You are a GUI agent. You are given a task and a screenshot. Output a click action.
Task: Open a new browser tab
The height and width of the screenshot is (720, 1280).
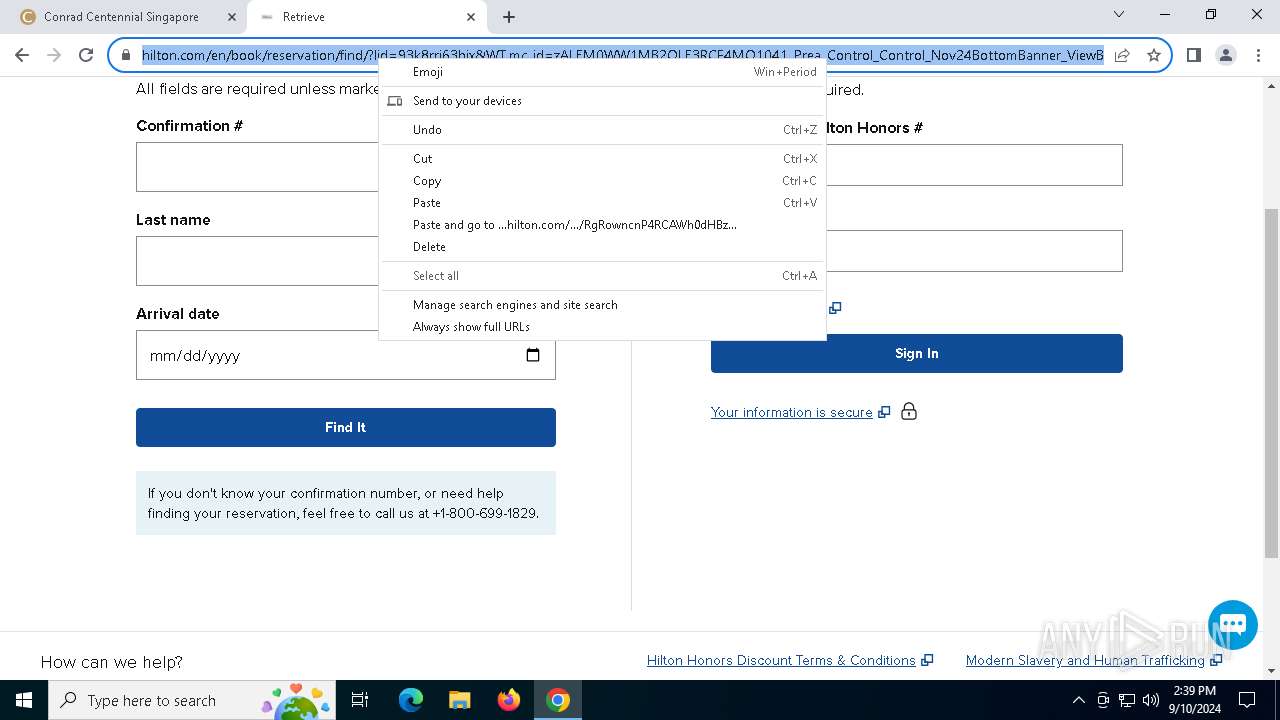[509, 17]
